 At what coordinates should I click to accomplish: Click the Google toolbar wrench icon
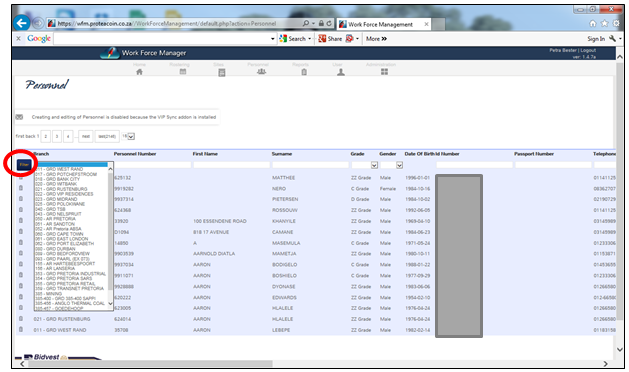point(612,39)
